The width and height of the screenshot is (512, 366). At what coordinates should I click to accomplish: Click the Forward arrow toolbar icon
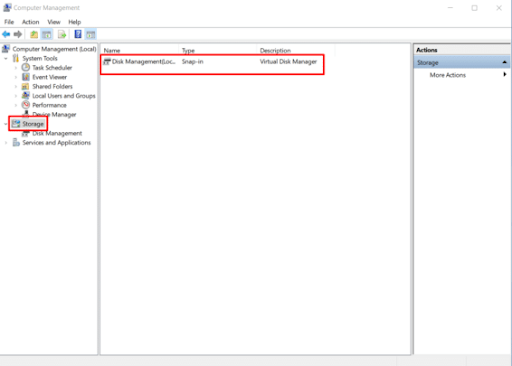pyautogui.click(x=18, y=34)
